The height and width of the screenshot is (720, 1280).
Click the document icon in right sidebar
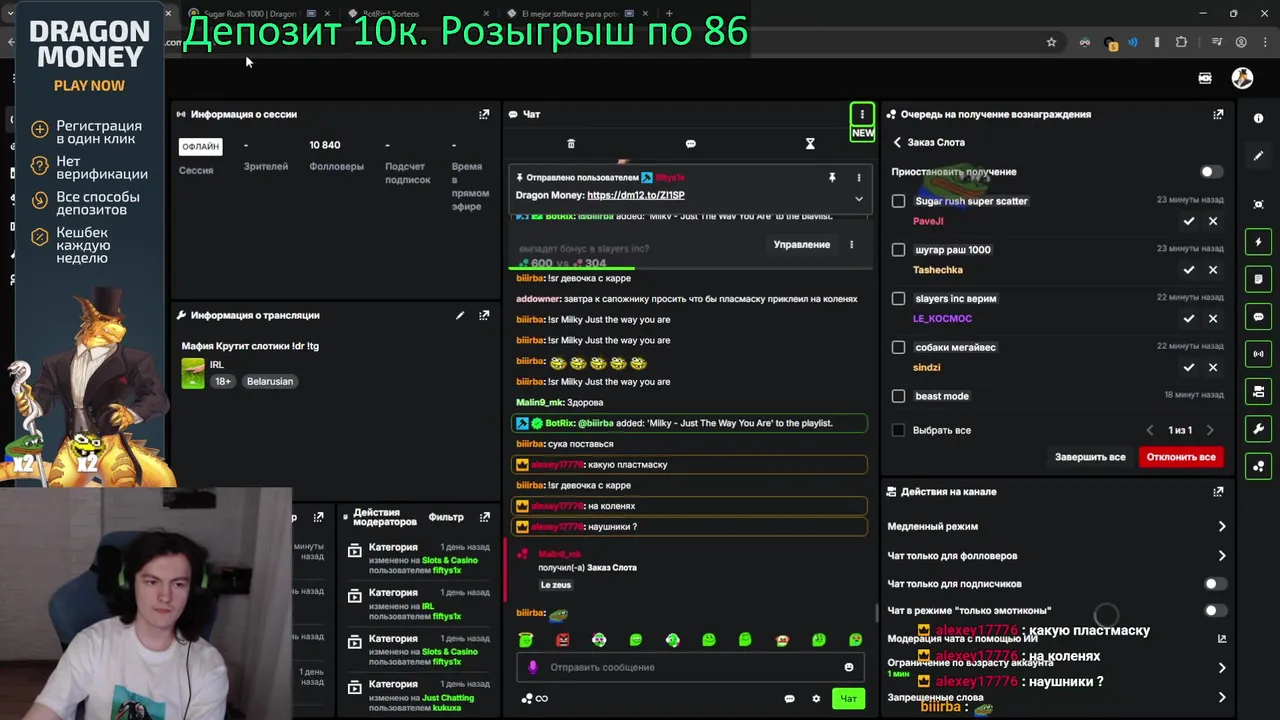click(x=1258, y=279)
